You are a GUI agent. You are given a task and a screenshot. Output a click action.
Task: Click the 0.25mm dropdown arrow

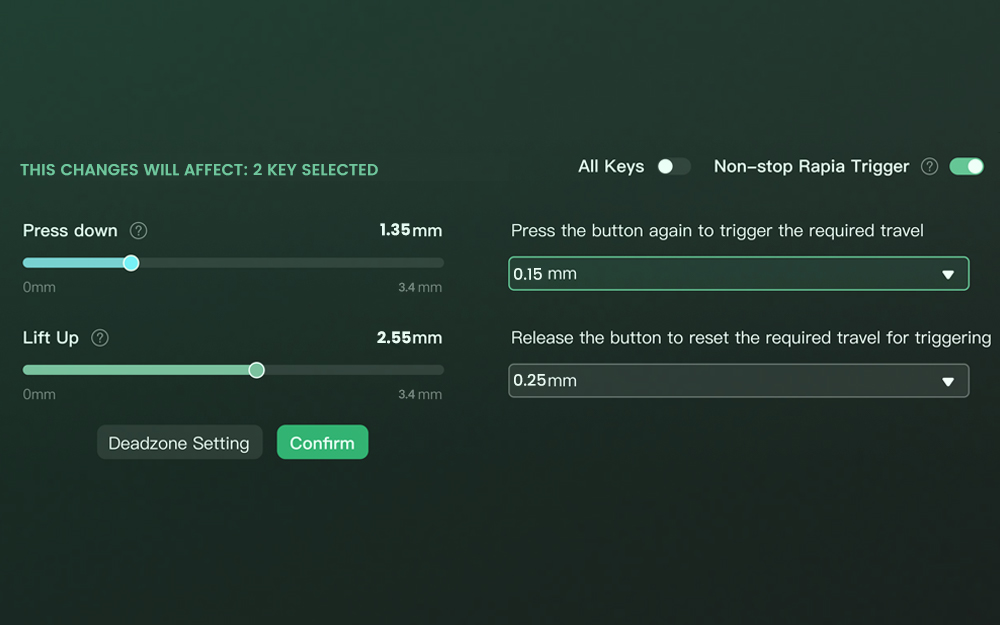click(948, 382)
